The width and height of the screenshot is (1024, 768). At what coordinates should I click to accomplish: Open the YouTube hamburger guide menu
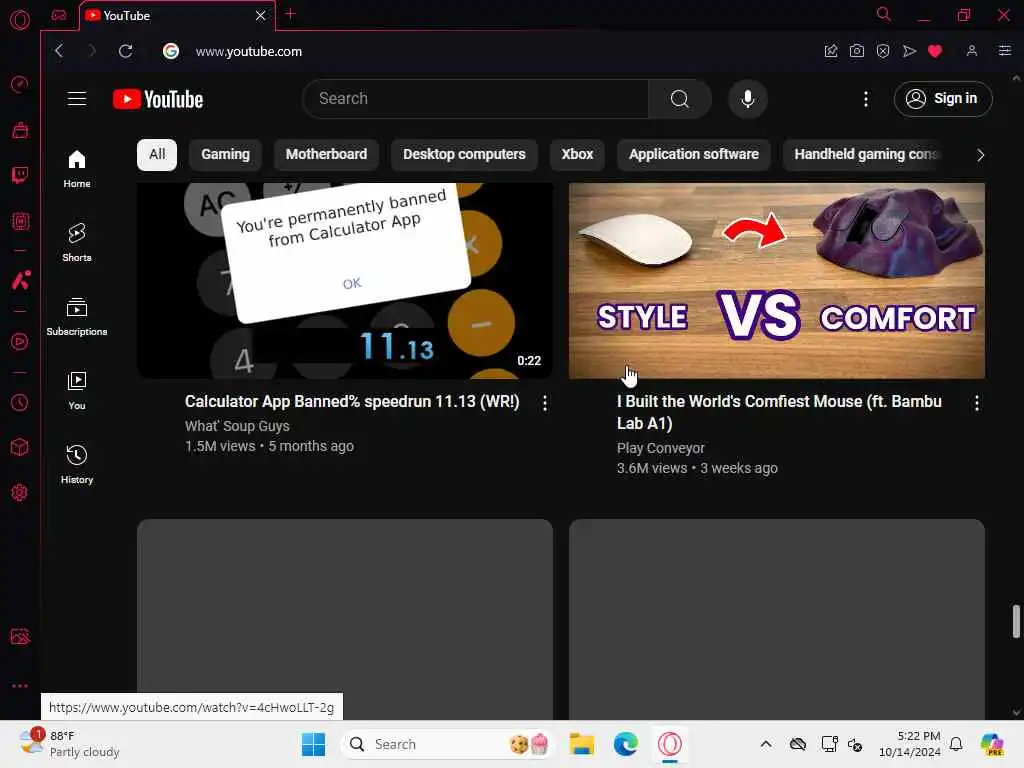pyautogui.click(x=77, y=99)
